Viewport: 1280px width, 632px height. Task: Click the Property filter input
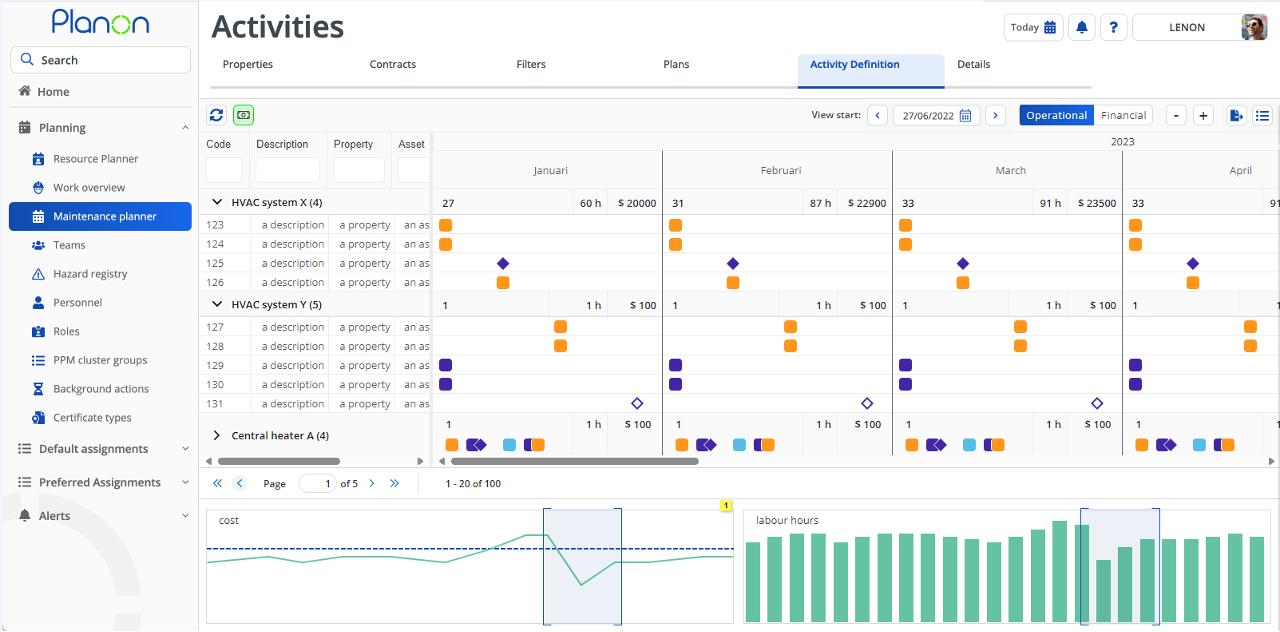pos(359,170)
